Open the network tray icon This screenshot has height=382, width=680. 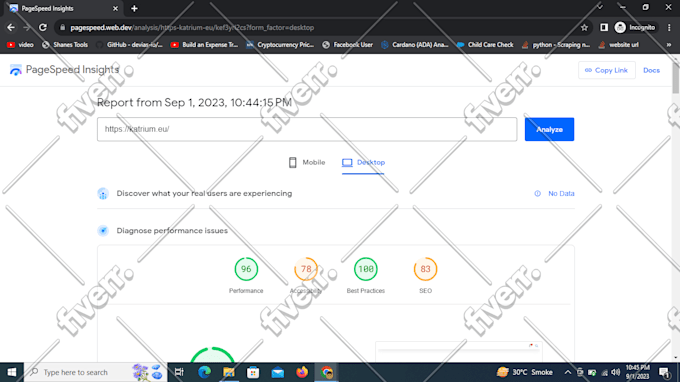coord(604,372)
